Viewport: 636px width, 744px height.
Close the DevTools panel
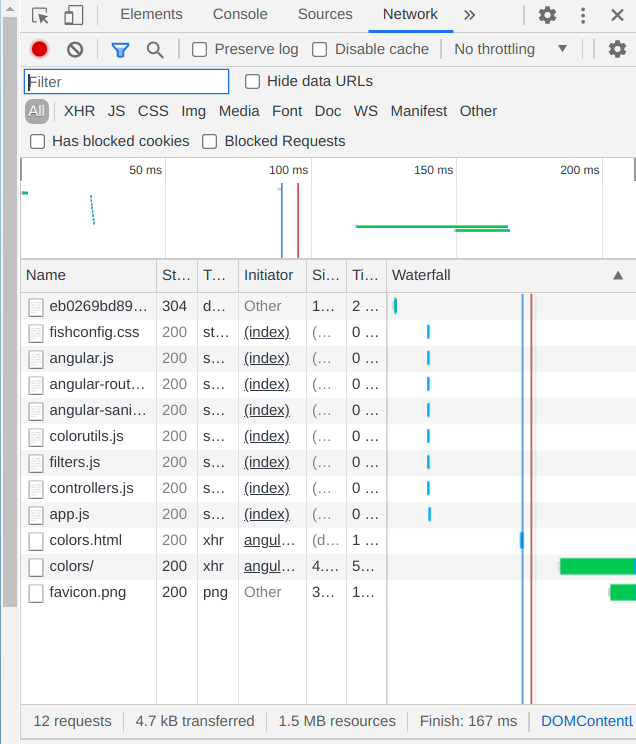617,15
